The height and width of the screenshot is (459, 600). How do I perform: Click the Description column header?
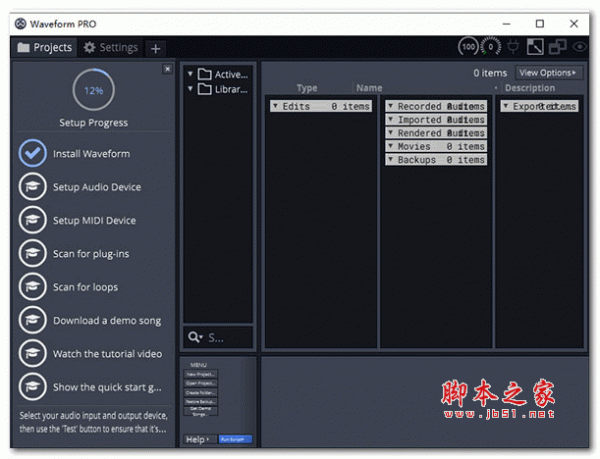(x=530, y=88)
